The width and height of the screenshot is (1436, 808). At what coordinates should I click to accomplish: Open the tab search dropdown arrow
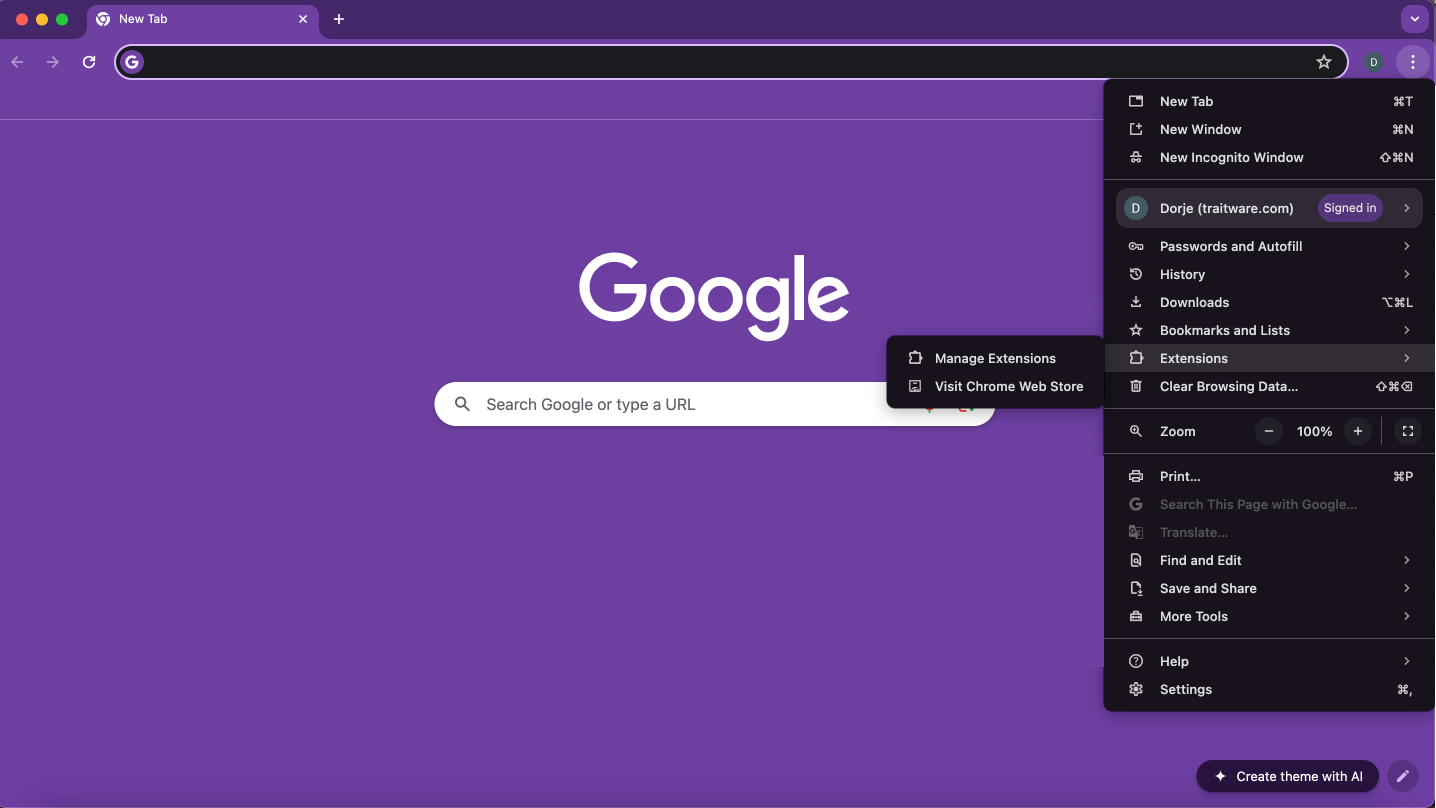1414,19
